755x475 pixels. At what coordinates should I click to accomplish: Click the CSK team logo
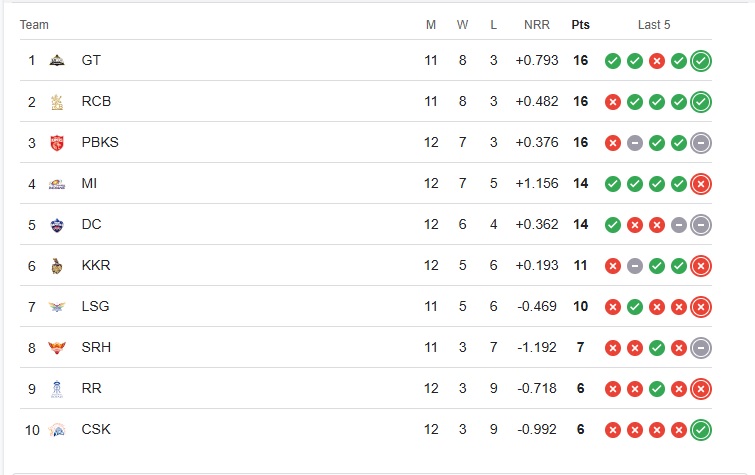57,429
